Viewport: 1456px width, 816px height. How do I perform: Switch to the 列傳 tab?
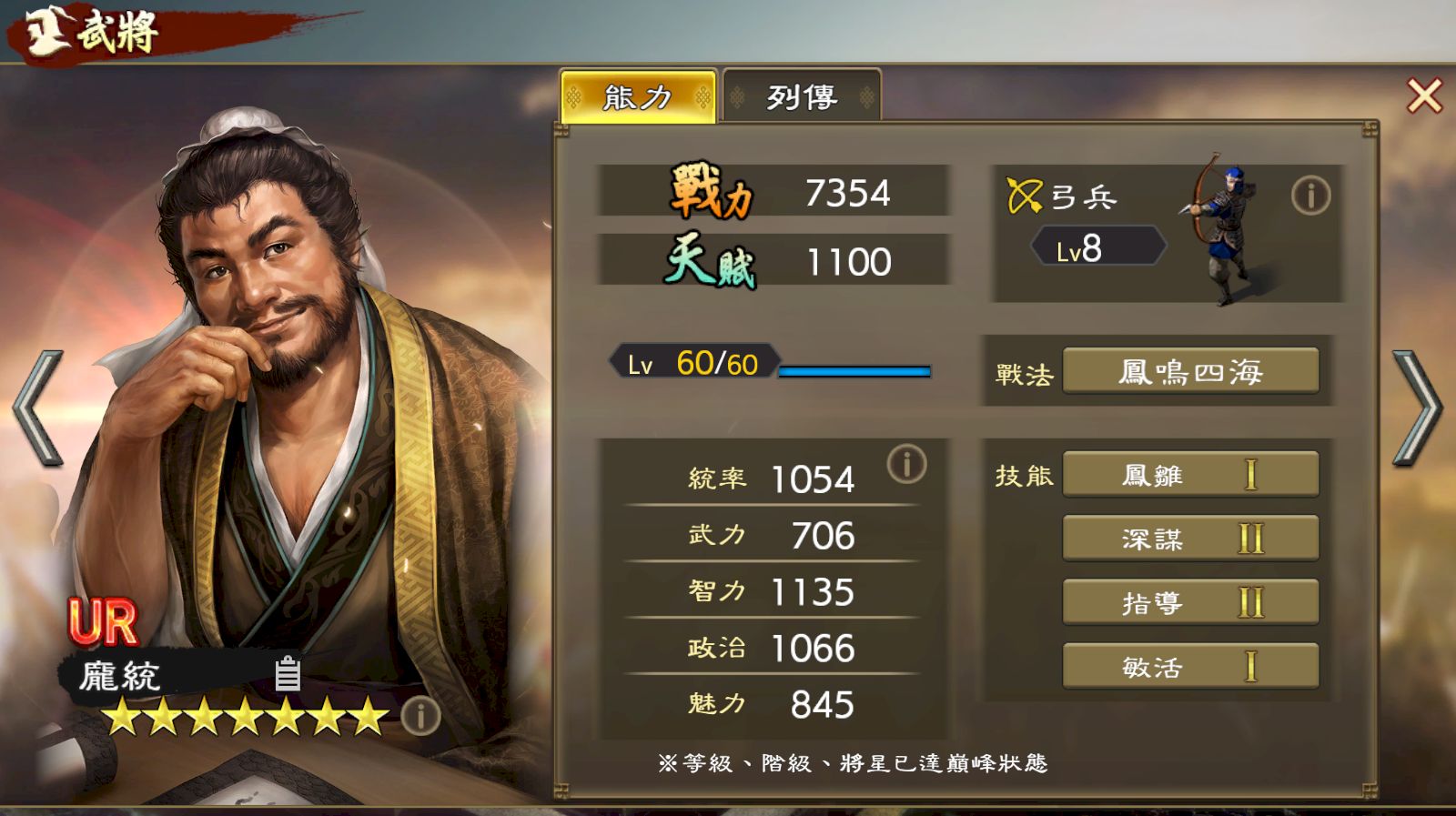[801, 96]
